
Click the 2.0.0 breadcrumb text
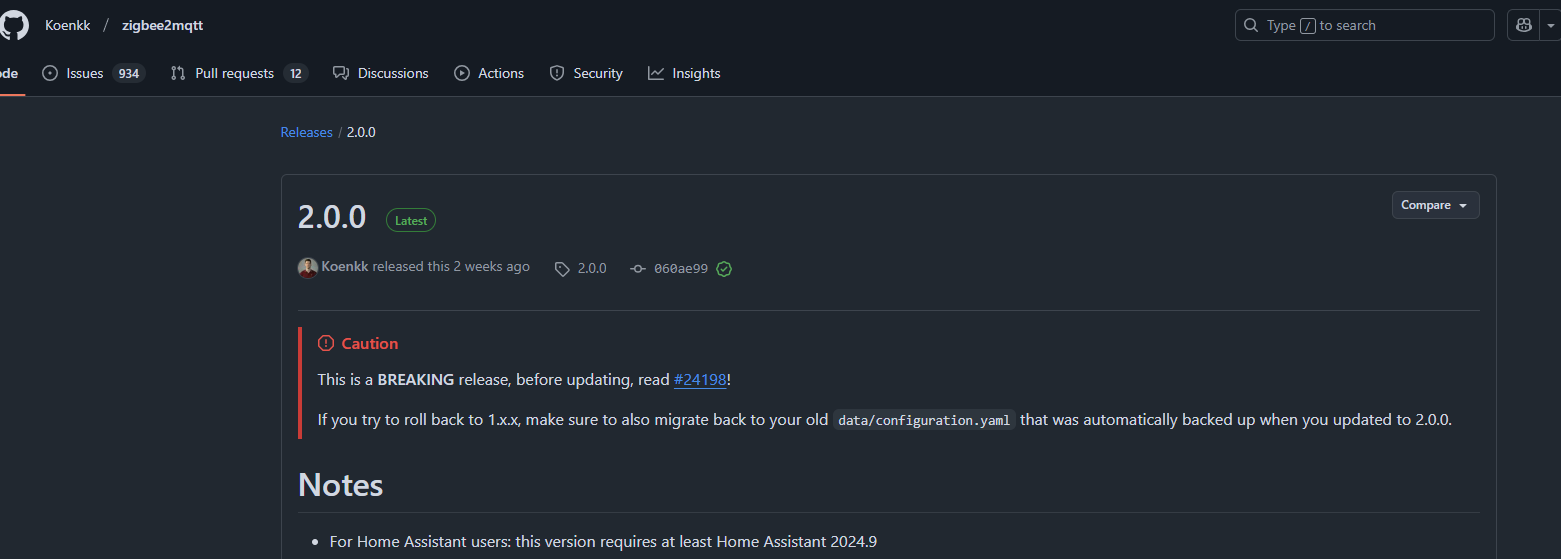(x=361, y=132)
